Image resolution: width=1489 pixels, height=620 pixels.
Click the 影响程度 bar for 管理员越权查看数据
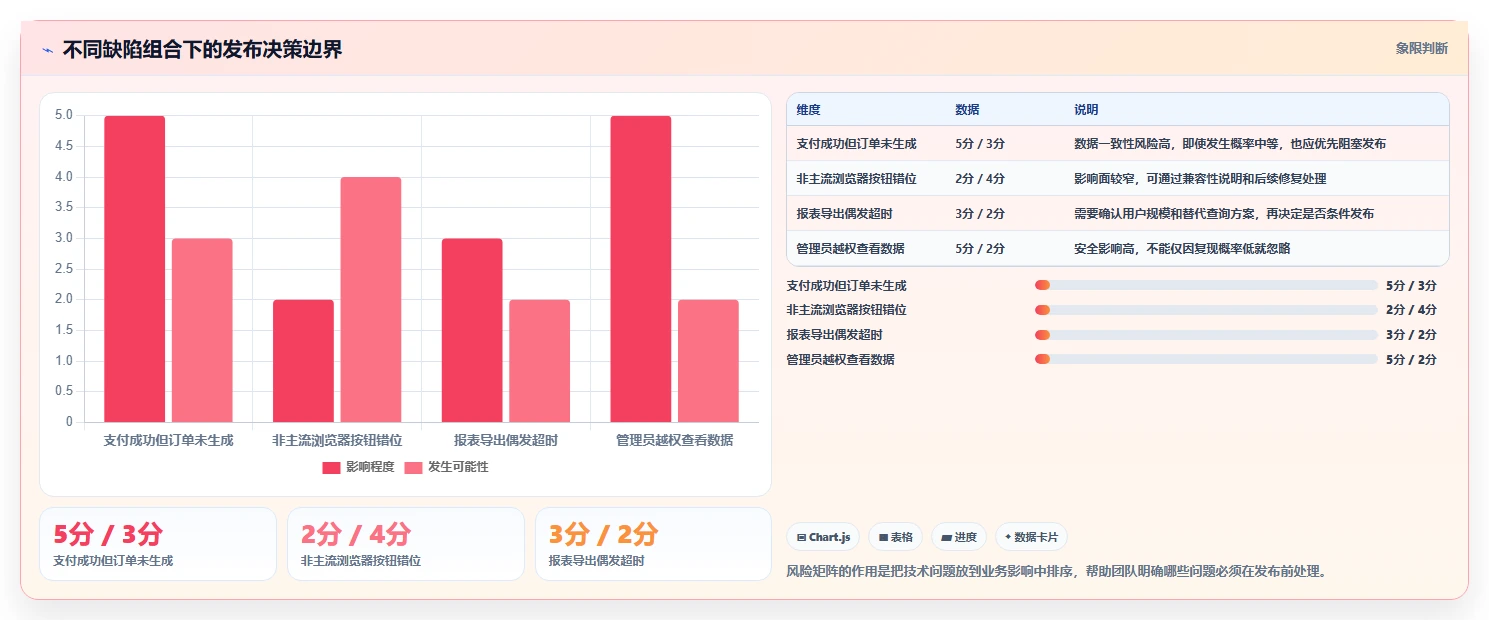tap(641, 269)
